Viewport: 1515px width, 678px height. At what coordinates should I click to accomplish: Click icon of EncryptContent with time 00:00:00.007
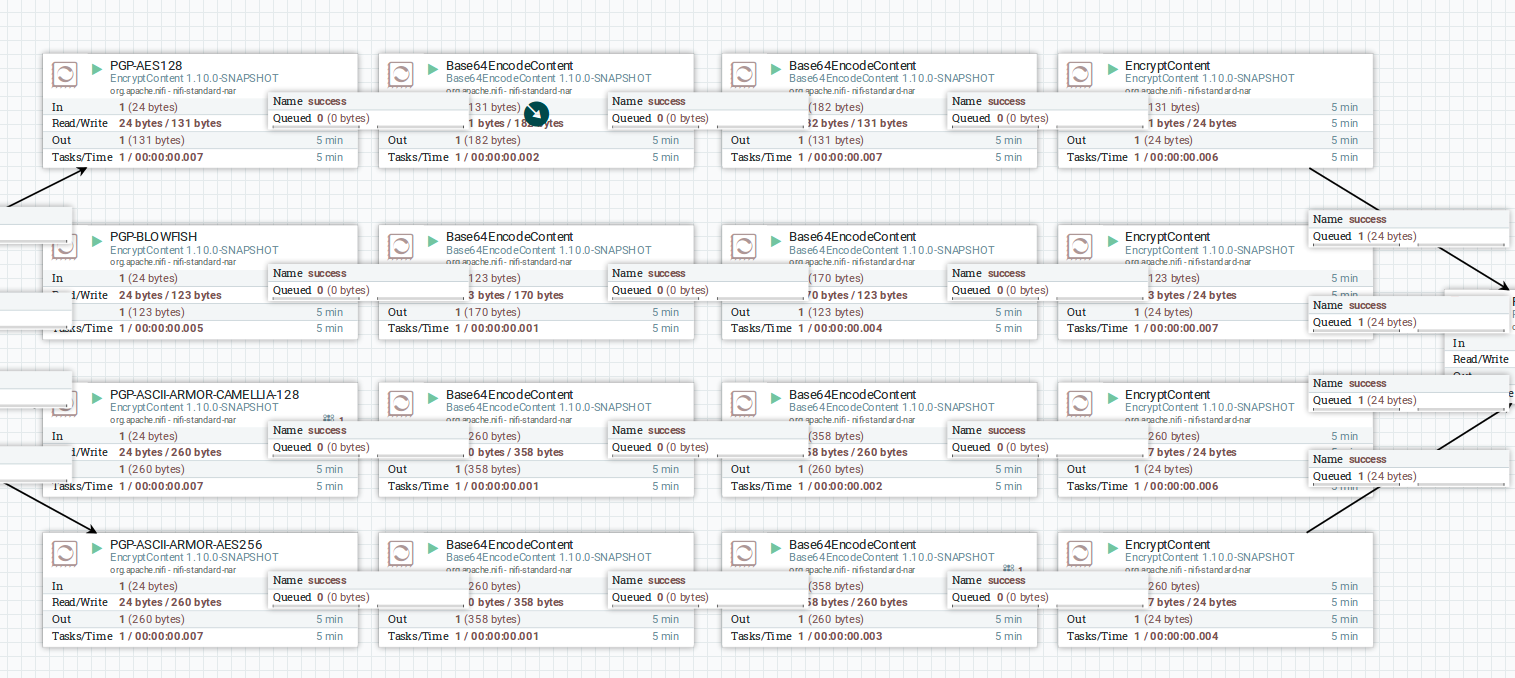[1080, 246]
